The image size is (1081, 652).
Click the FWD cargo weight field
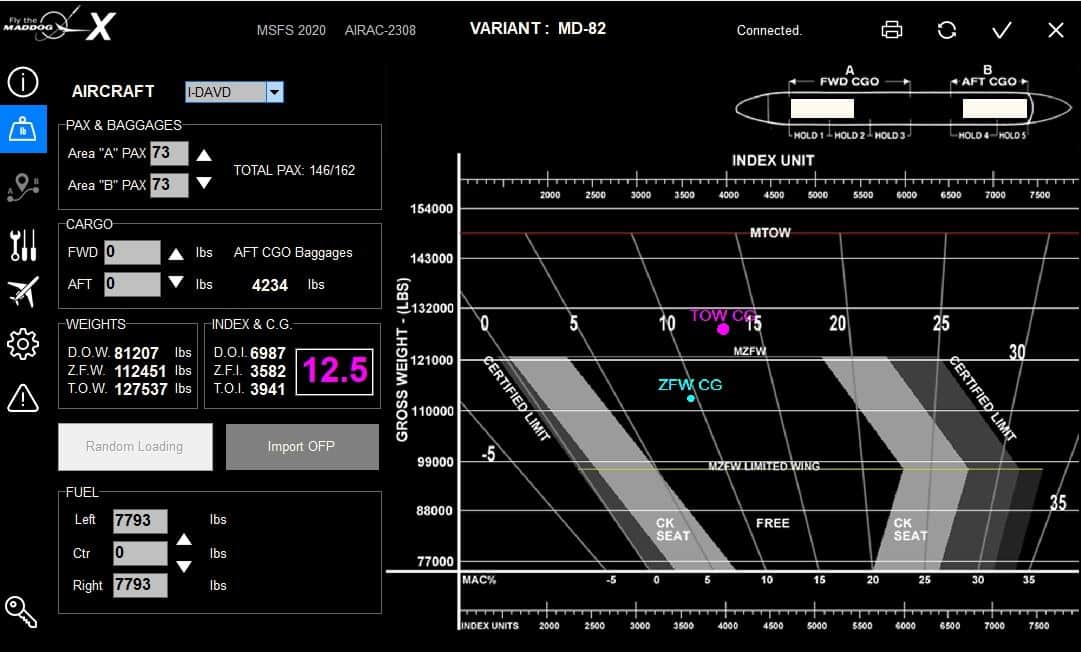[x=132, y=253]
